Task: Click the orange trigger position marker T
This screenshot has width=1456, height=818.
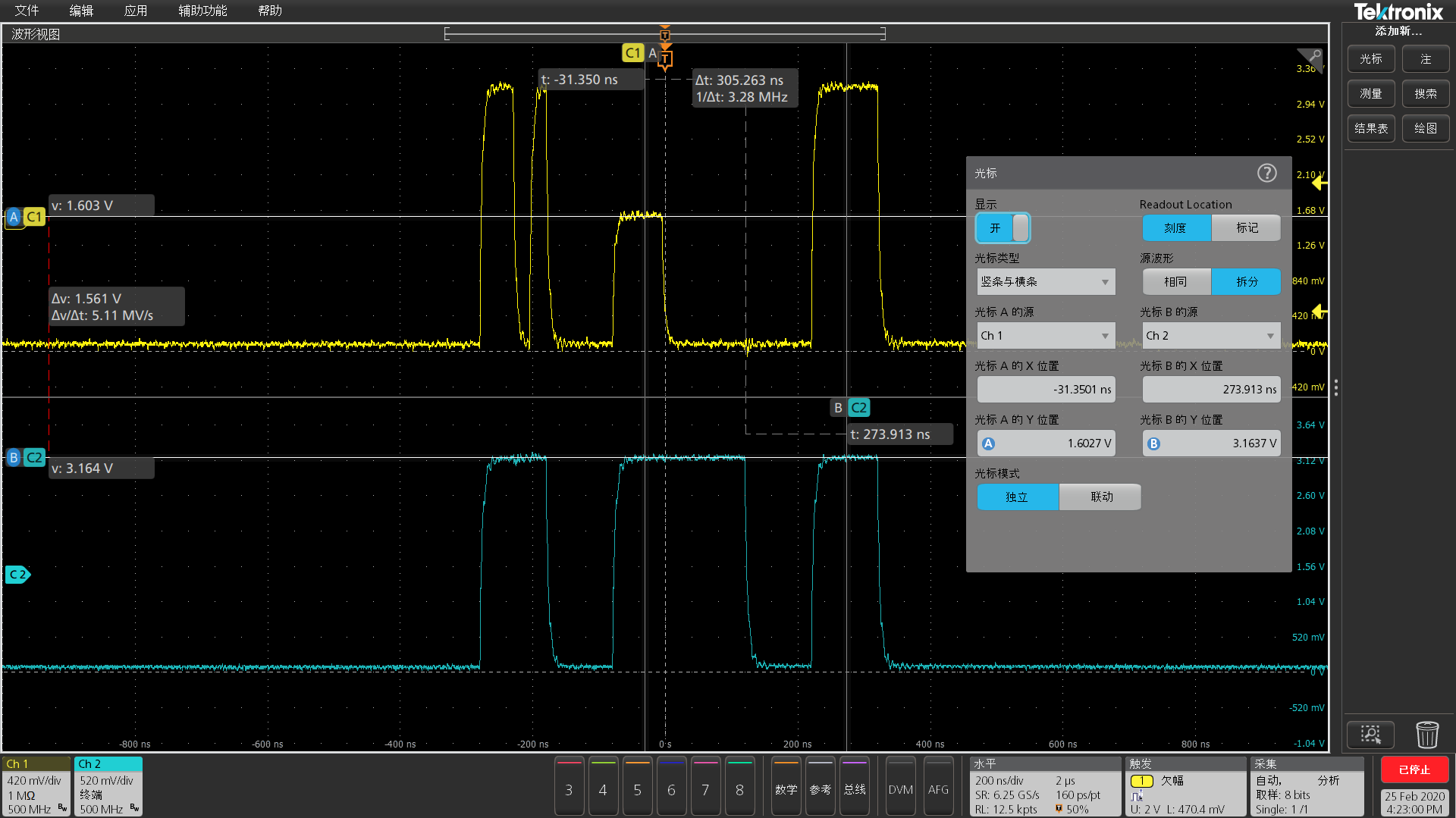Action: pos(665,59)
